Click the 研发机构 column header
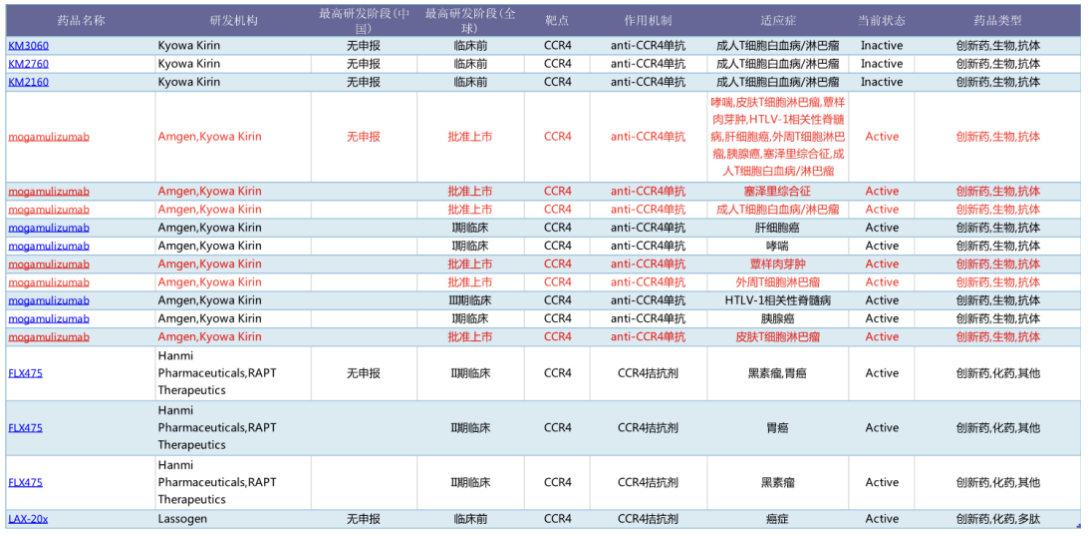Viewport: 1090px width, 536px height. click(234, 20)
